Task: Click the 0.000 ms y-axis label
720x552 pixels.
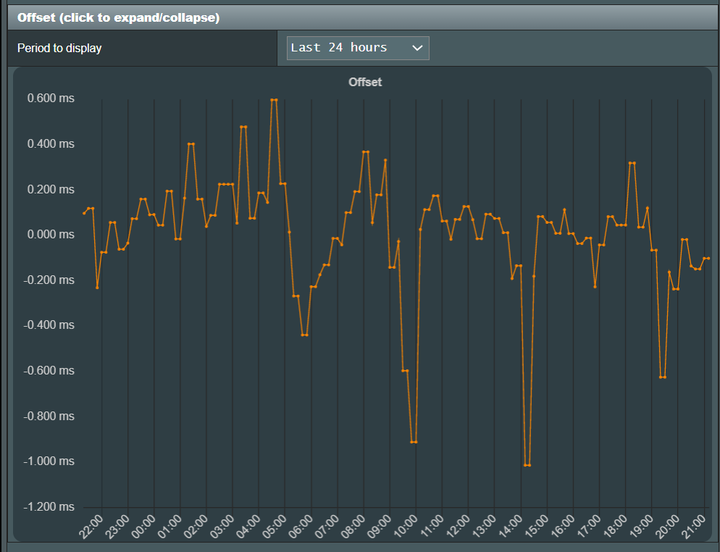Action: (51, 234)
